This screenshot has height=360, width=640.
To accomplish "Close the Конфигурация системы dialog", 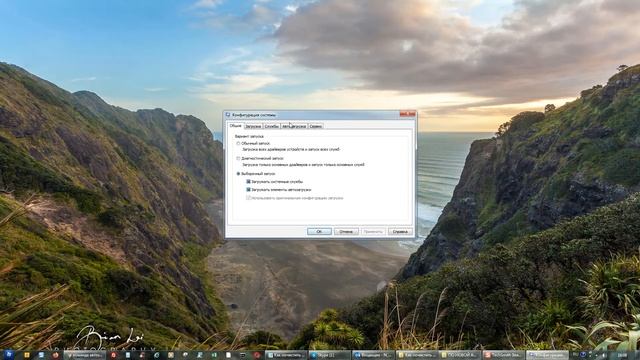I will (408, 114).
